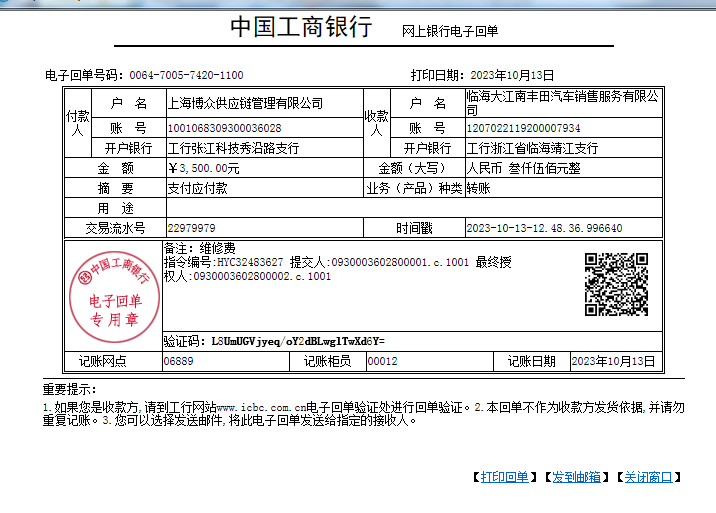Click the payer bank 工行张江科技秀沿路支行
The image size is (716, 513).
click(234, 148)
